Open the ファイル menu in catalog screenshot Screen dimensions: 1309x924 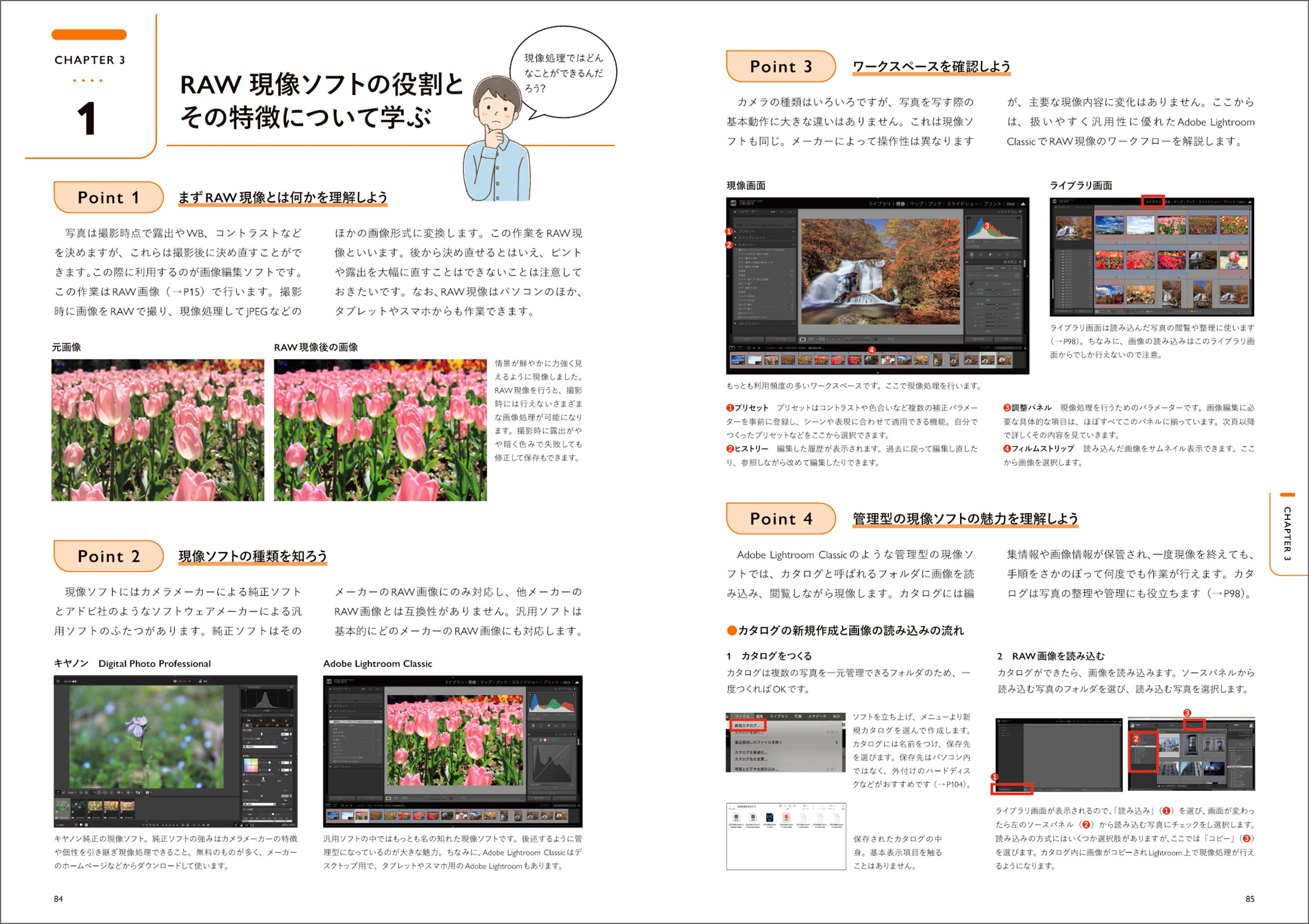[742, 716]
